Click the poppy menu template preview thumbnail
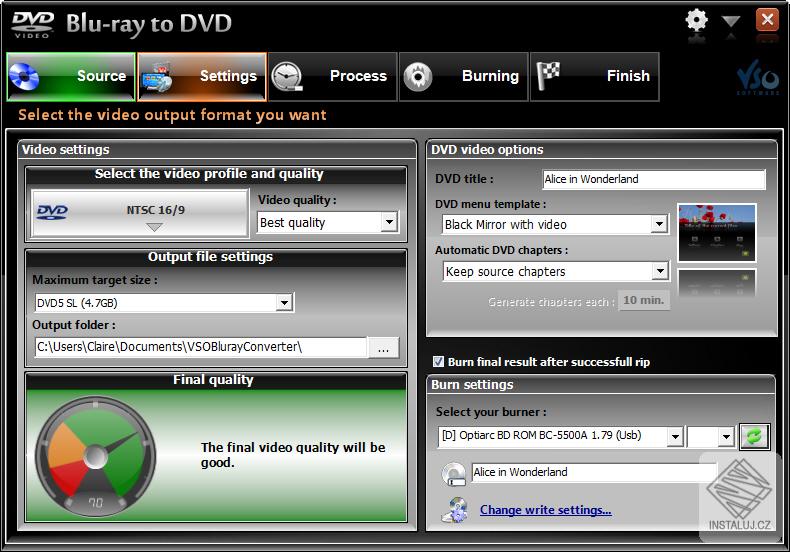This screenshot has width=790, height=552. [x=717, y=233]
